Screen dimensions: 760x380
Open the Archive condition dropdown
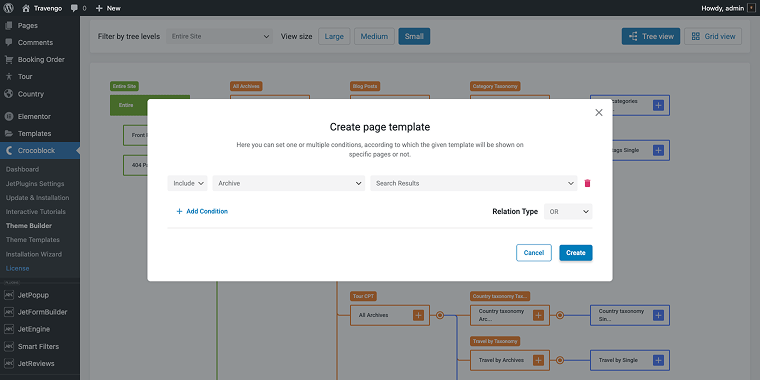(288, 183)
